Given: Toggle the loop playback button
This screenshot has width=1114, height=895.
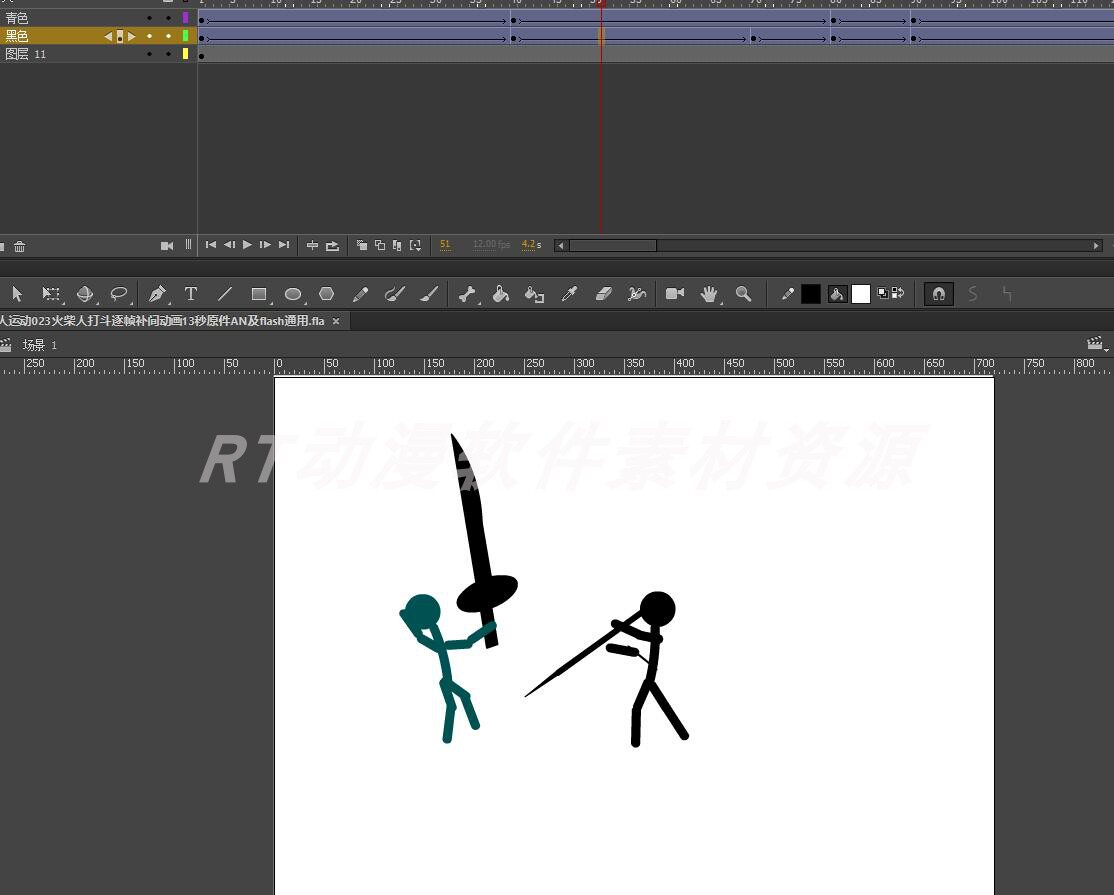Looking at the screenshot, I should click(x=332, y=245).
